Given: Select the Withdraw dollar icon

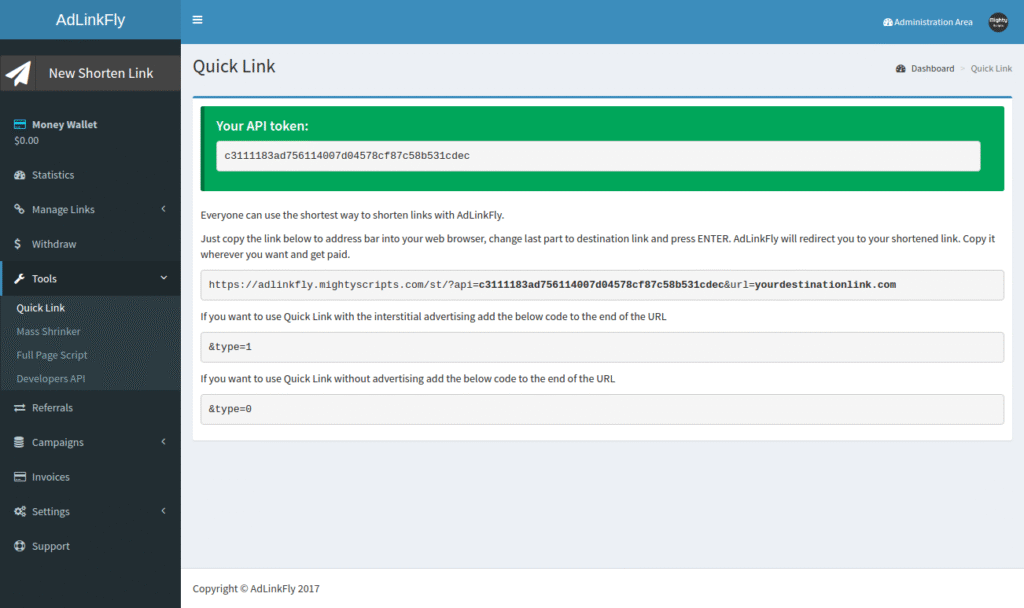Looking at the screenshot, I should click(20, 243).
